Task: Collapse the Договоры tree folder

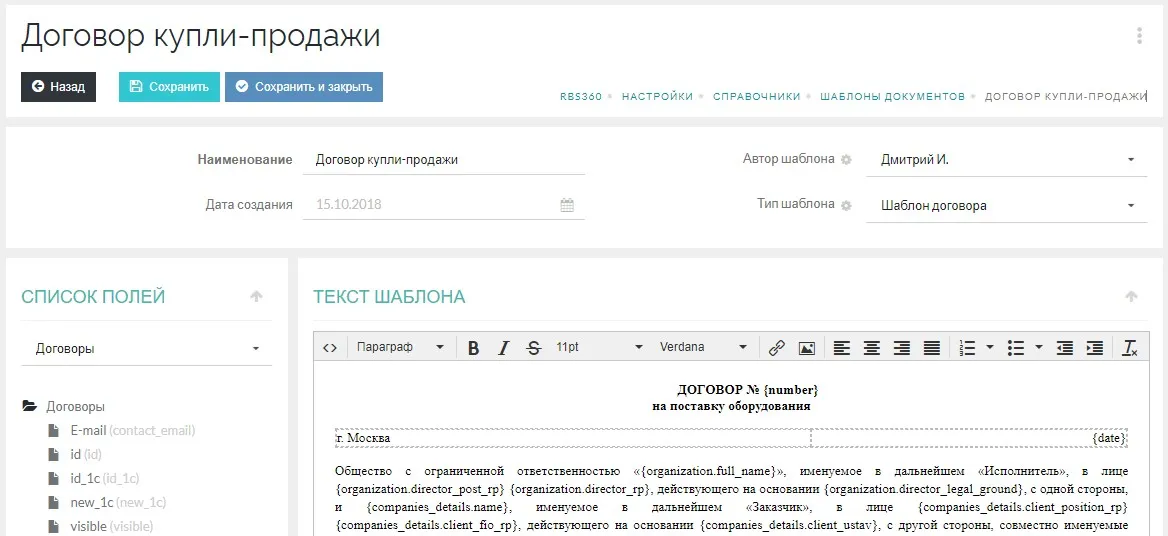Action: coord(30,407)
